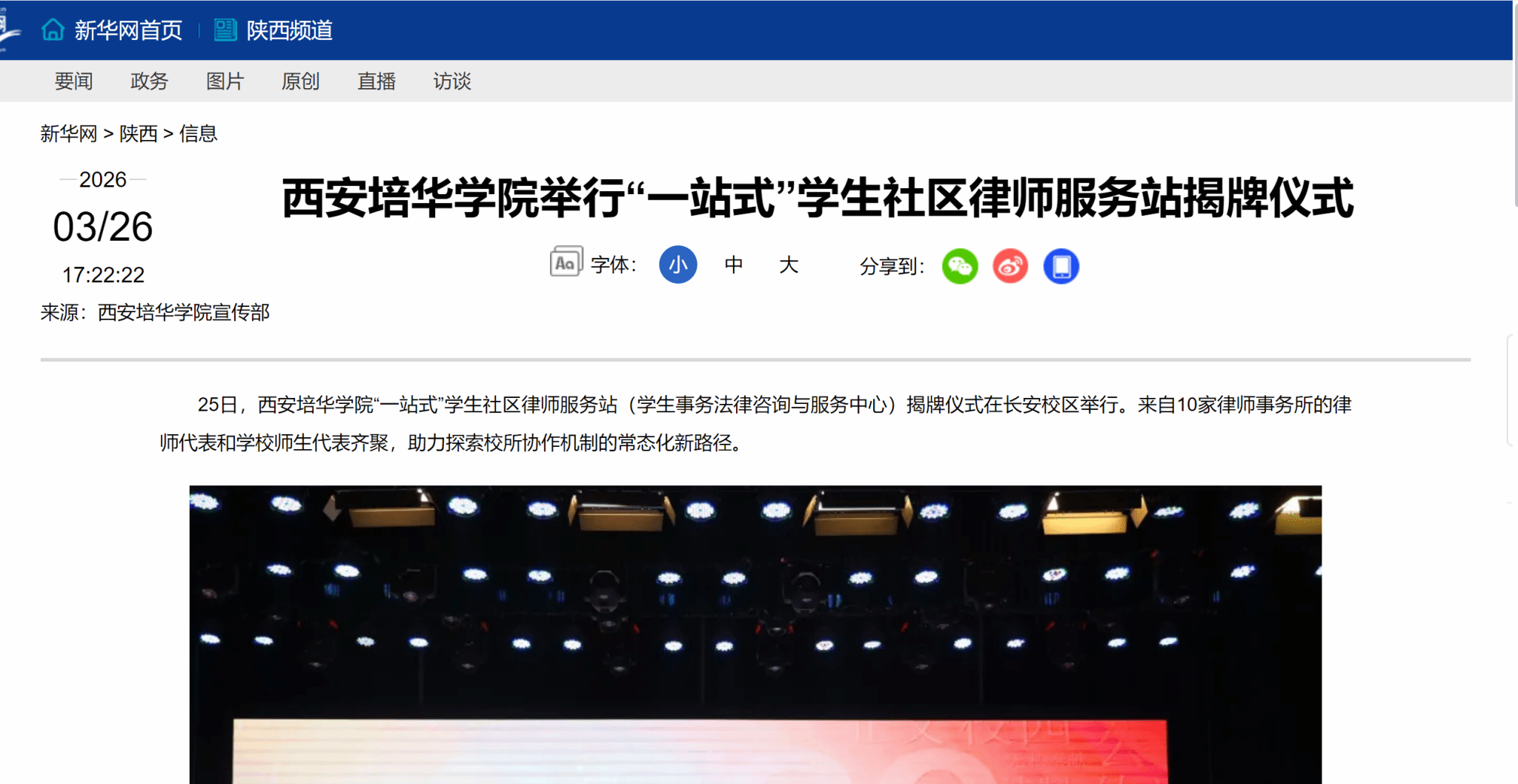Image resolution: width=1518 pixels, height=784 pixels.
Task: Go to the 图片 section
Action: 225,81
